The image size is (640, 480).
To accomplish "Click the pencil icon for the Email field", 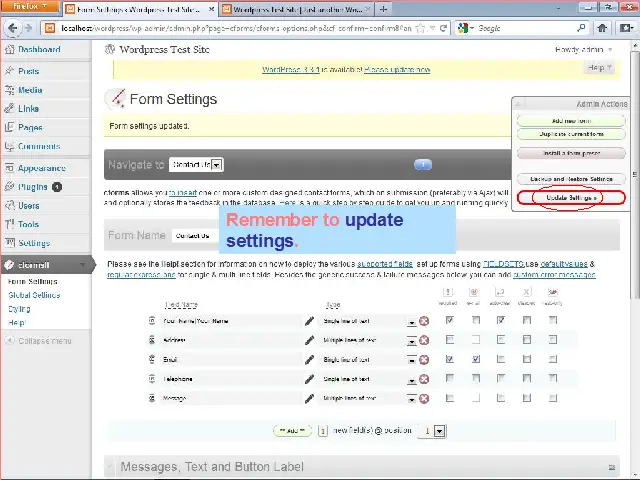I will [309, 359].
